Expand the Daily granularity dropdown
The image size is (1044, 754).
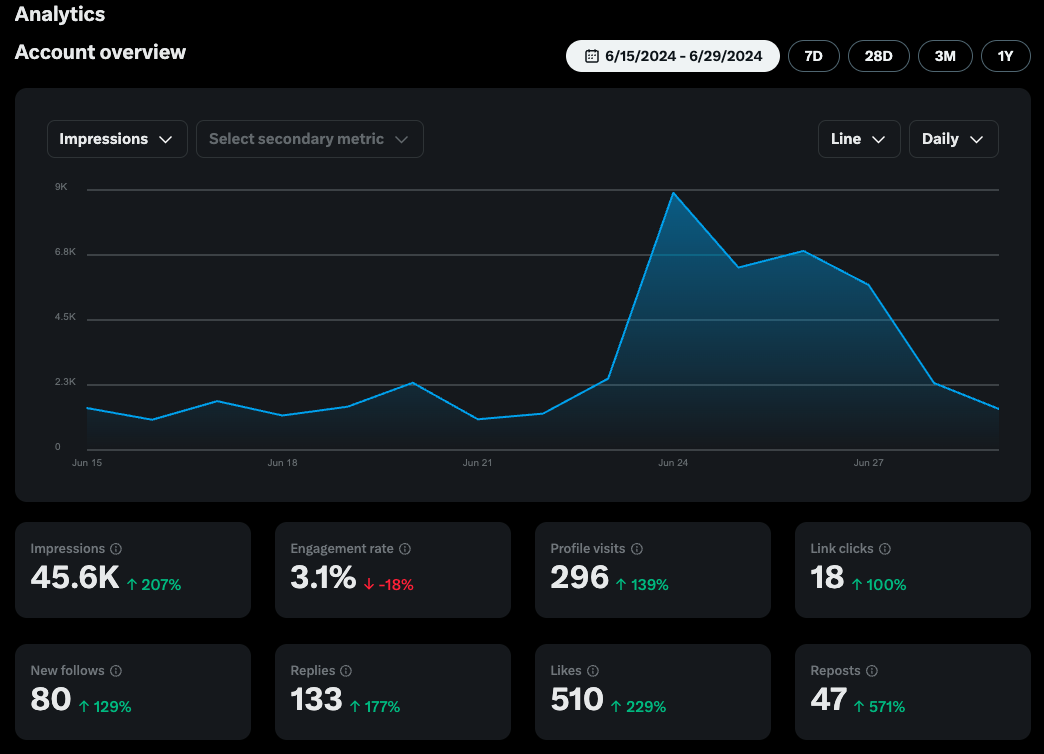(x=953, y=139)
